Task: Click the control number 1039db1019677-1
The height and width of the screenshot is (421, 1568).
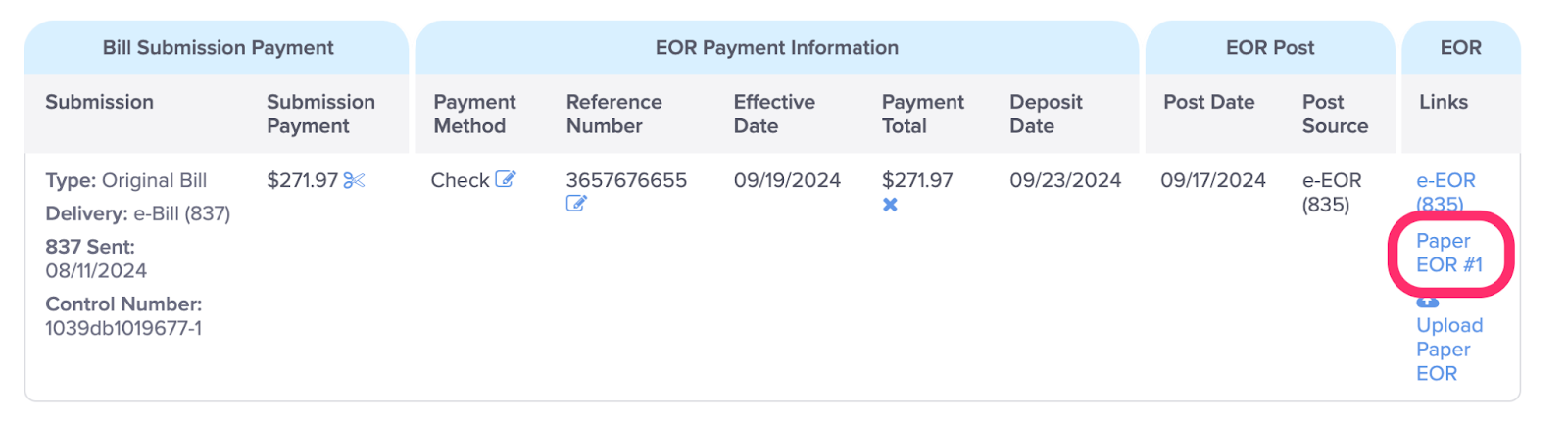Action: (123, 328)
